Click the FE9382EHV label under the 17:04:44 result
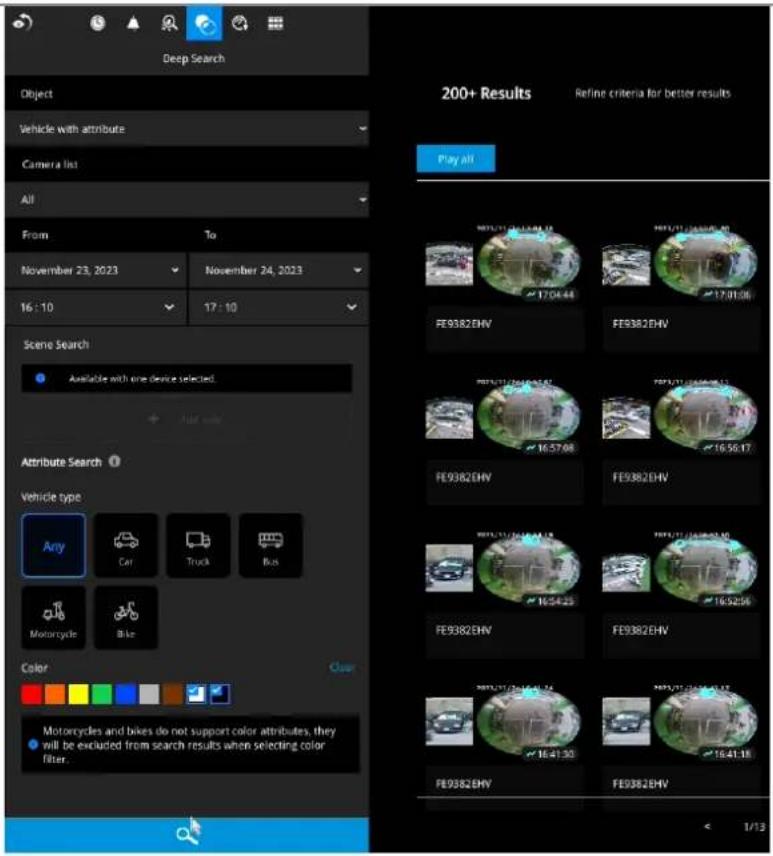The width and height of the screenshot is (773, 856). tap(463, 324)
